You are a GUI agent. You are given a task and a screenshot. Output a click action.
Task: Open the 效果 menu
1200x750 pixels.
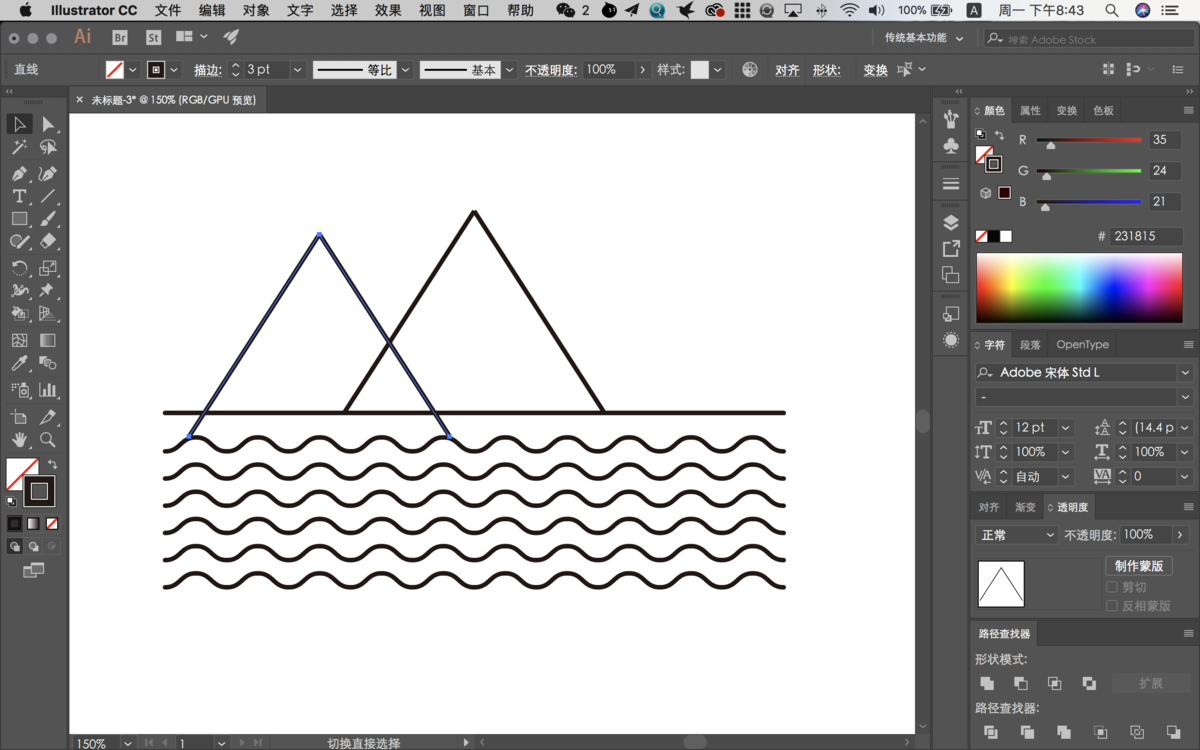(388, 10)
